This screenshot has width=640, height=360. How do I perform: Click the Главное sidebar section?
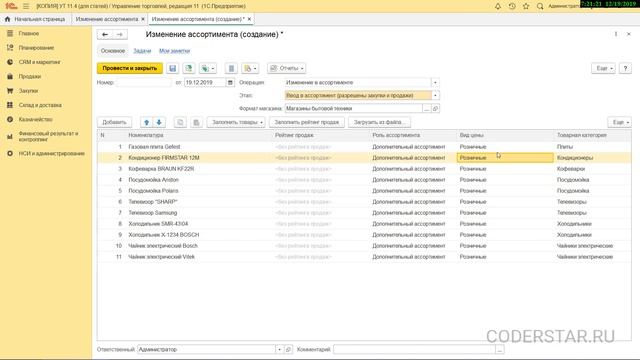click(29, 33)
